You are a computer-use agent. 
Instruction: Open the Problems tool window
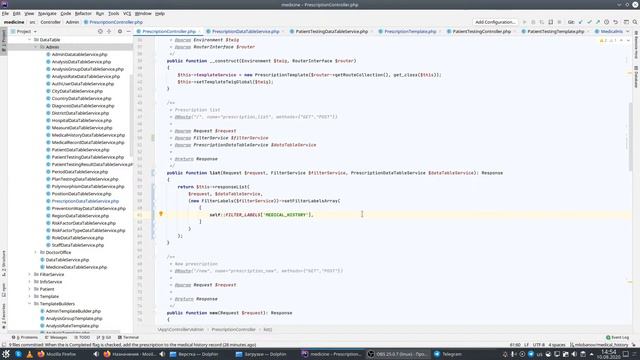coord(24,338)
